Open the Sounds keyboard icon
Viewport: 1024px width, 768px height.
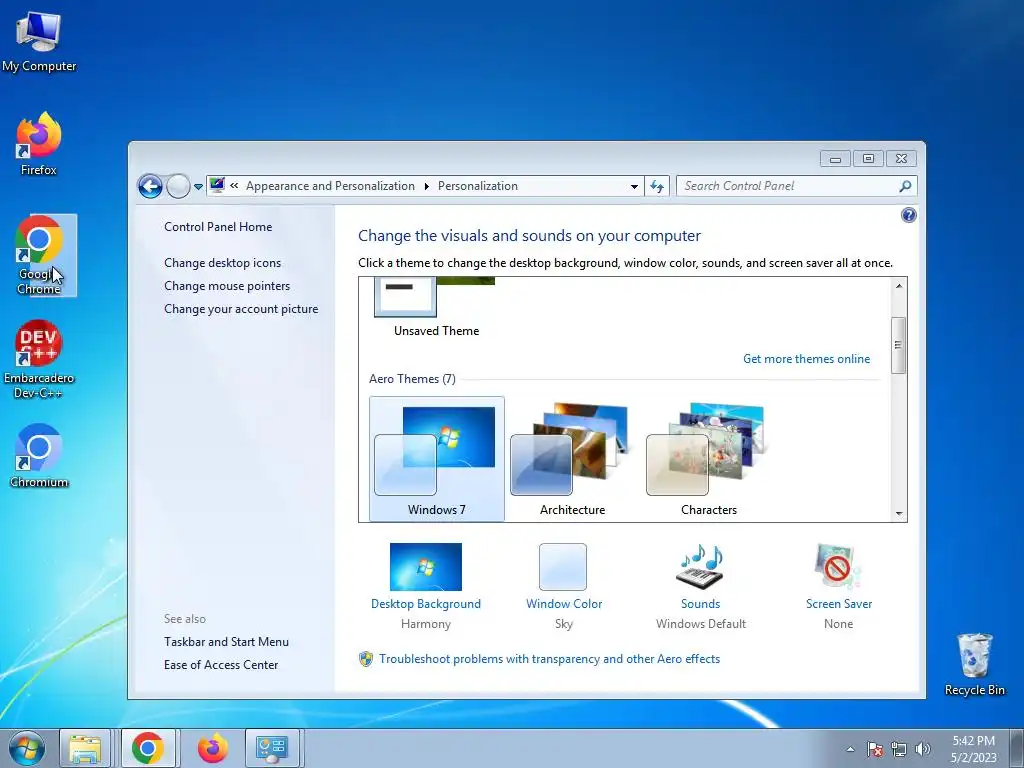(700, 567)
